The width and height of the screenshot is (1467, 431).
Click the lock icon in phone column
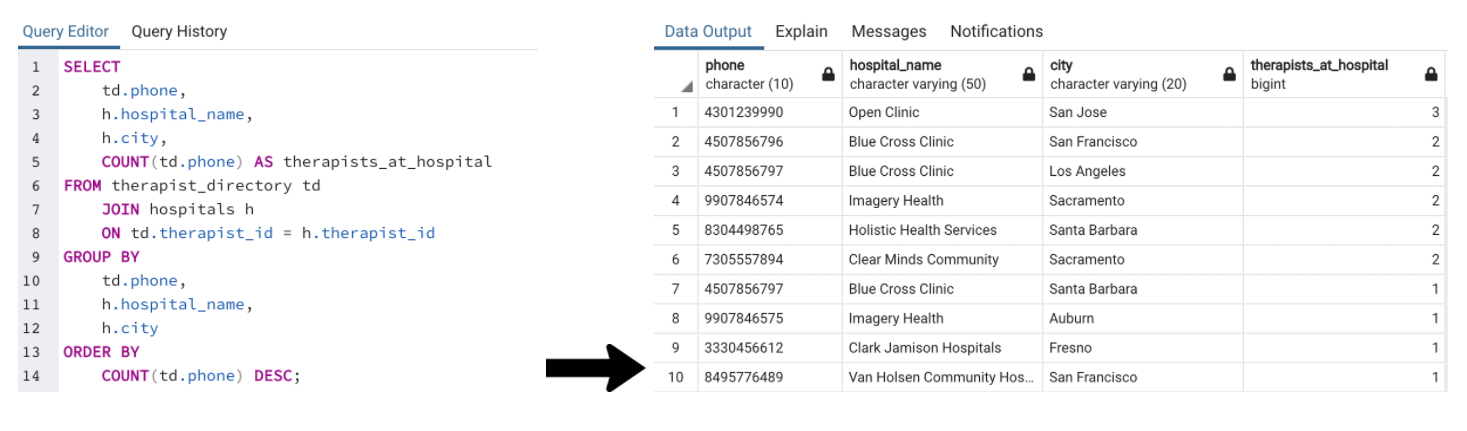coord(827,75)
